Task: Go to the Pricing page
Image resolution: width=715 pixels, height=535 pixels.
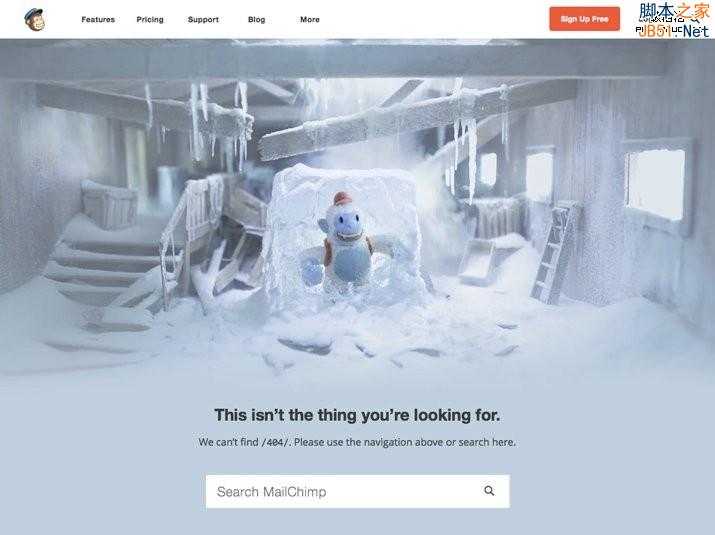Action: (x=150, y=20)
